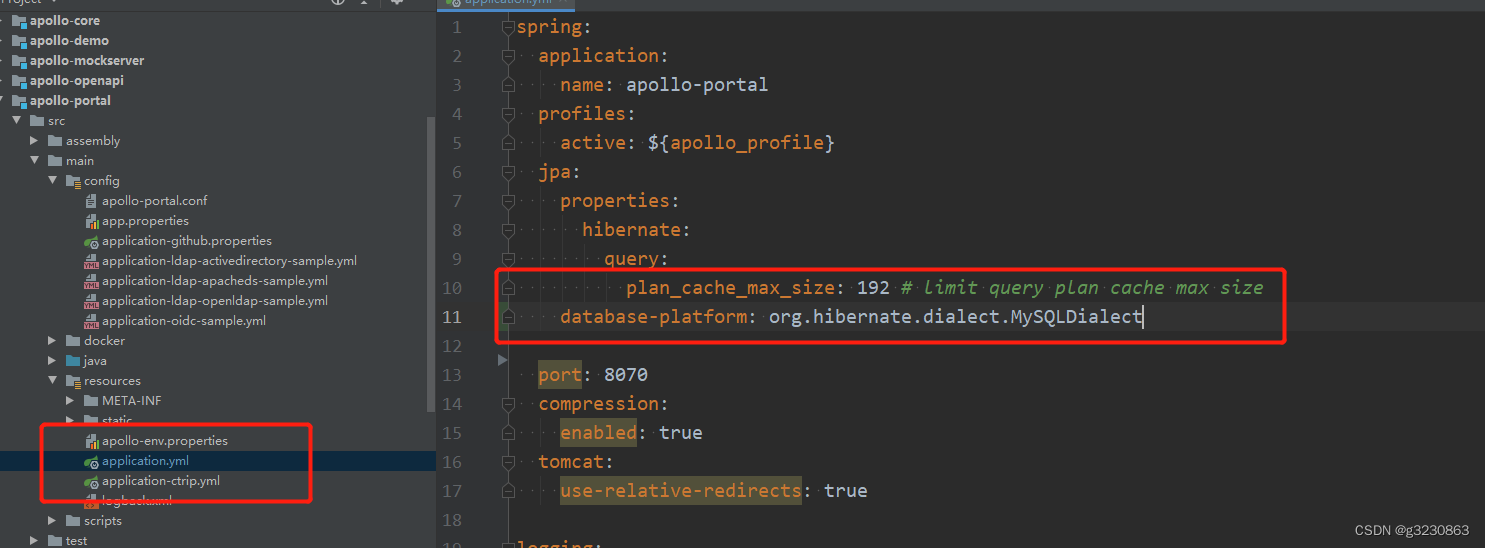
Task: Click the database-platform key on line 11
Action: coord(654,317)
